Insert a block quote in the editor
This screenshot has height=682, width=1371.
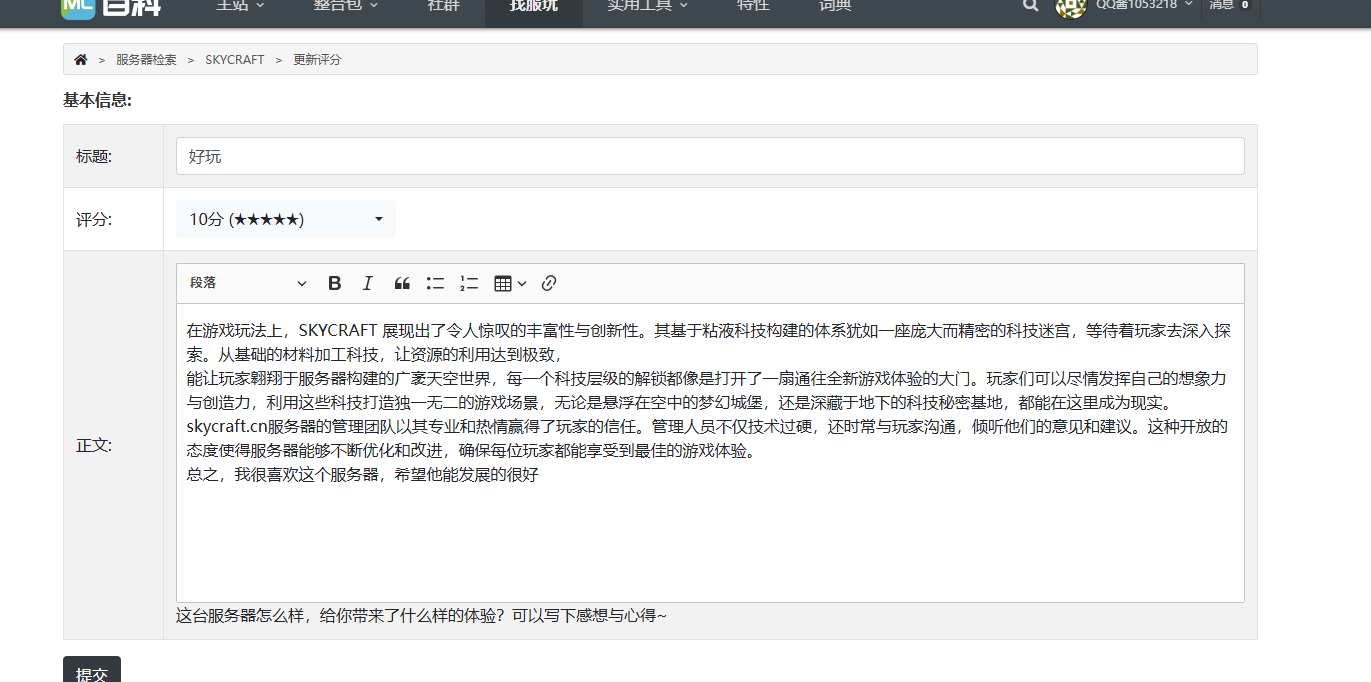point(402,283)
